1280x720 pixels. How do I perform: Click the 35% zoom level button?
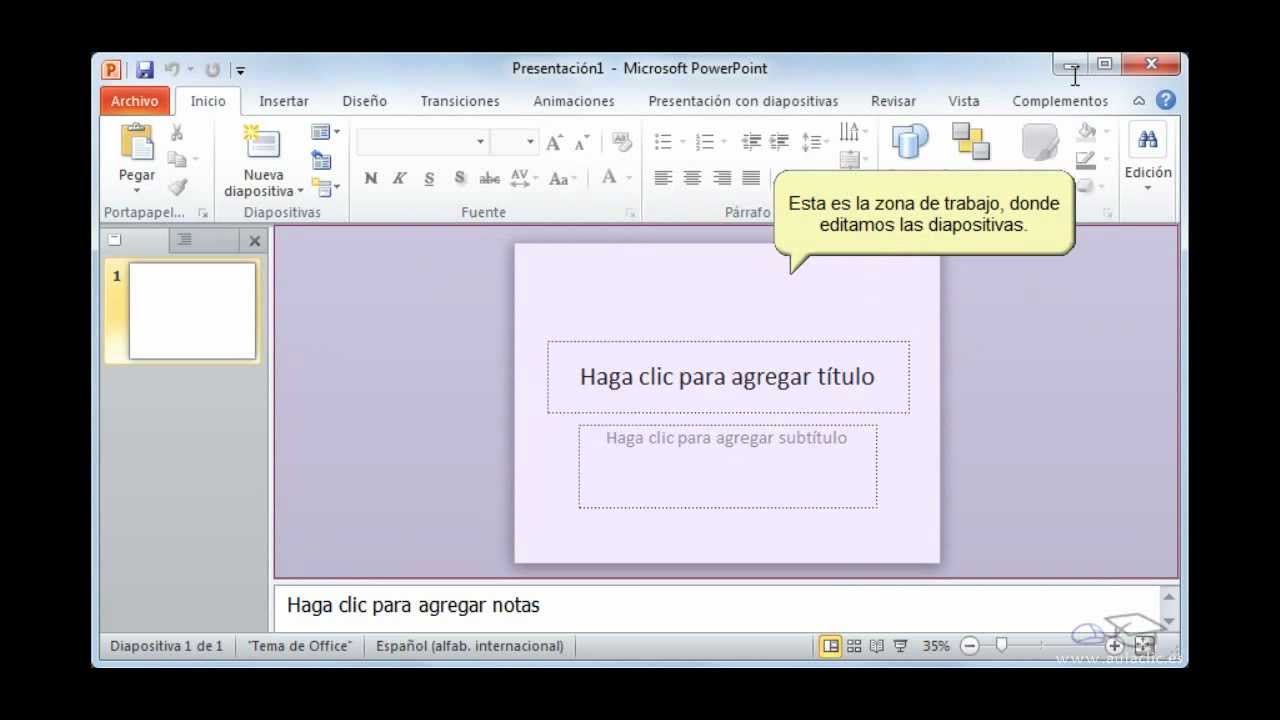[x=936, y=646]
